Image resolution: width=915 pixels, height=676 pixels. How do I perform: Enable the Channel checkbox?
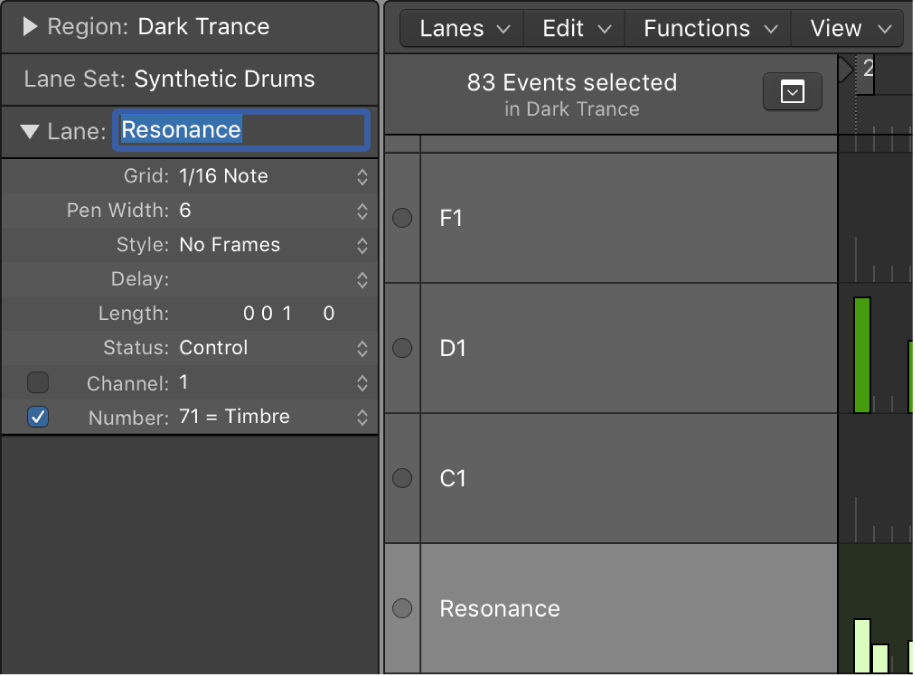[38, 383]
